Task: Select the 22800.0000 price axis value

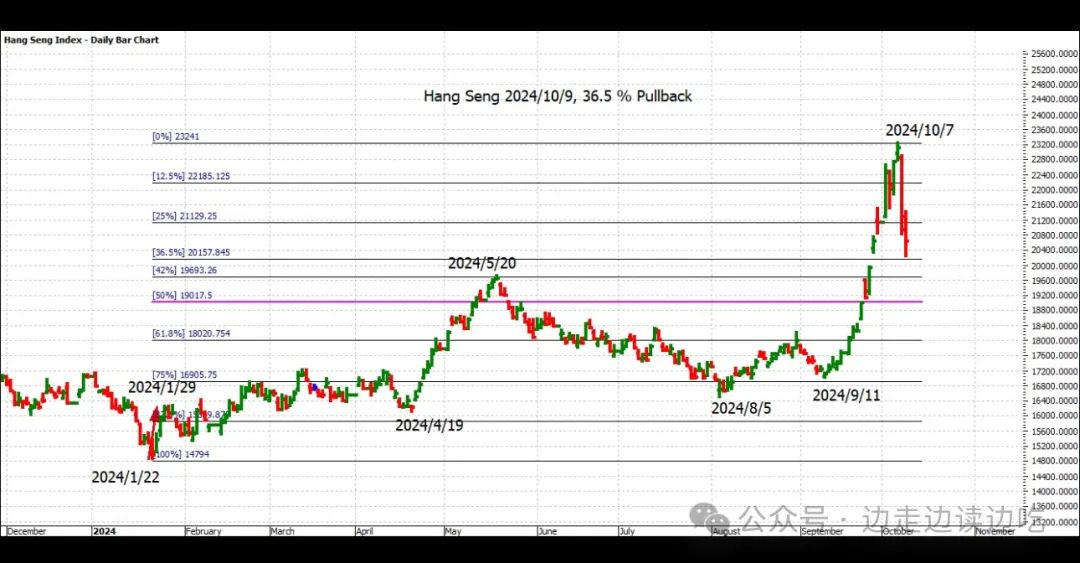Action: pyautogui.click(x=1055, y=159)
